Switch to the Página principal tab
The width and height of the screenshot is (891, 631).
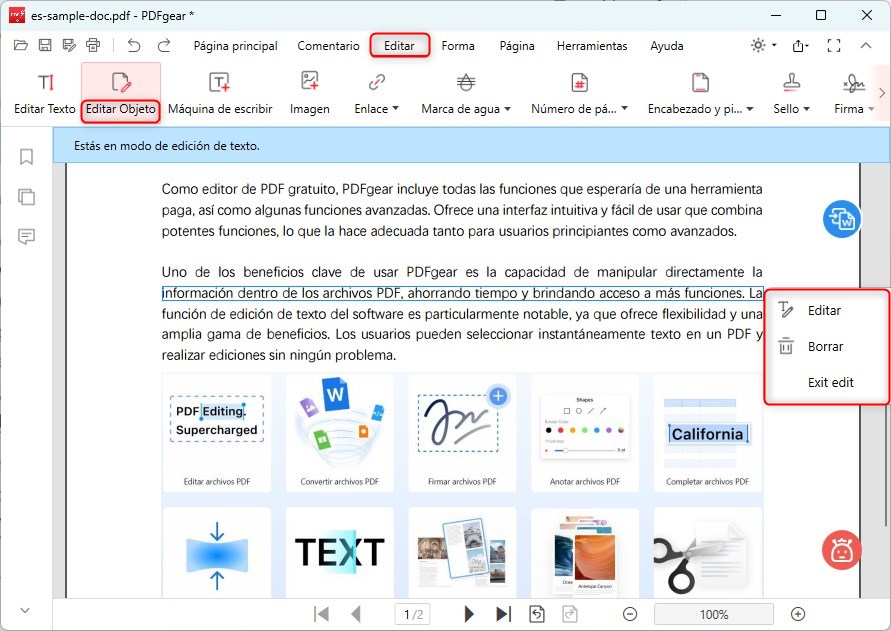click(235, 45)
